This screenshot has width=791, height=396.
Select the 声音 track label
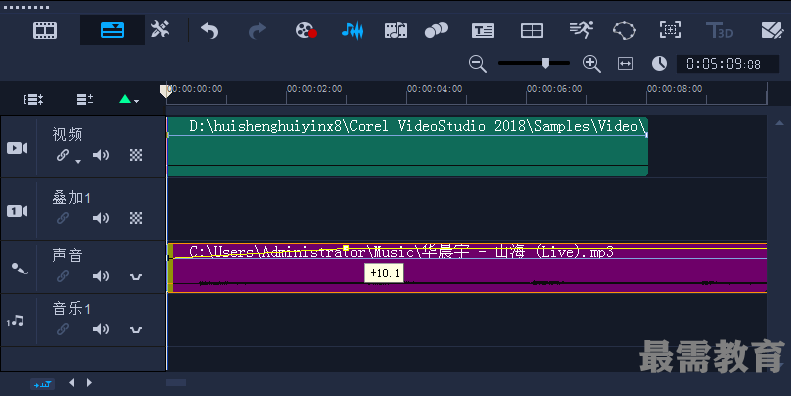tap(67, 256)
